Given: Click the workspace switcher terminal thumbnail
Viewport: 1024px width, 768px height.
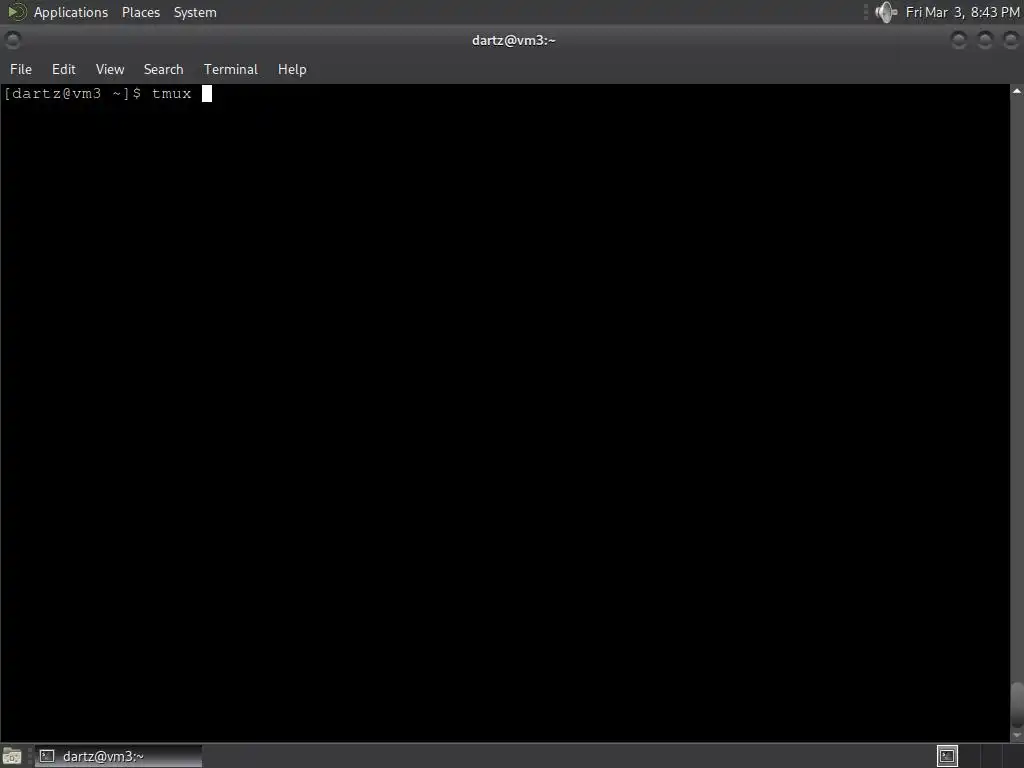Looking at the screenshot, I should [x=947, y=756].
